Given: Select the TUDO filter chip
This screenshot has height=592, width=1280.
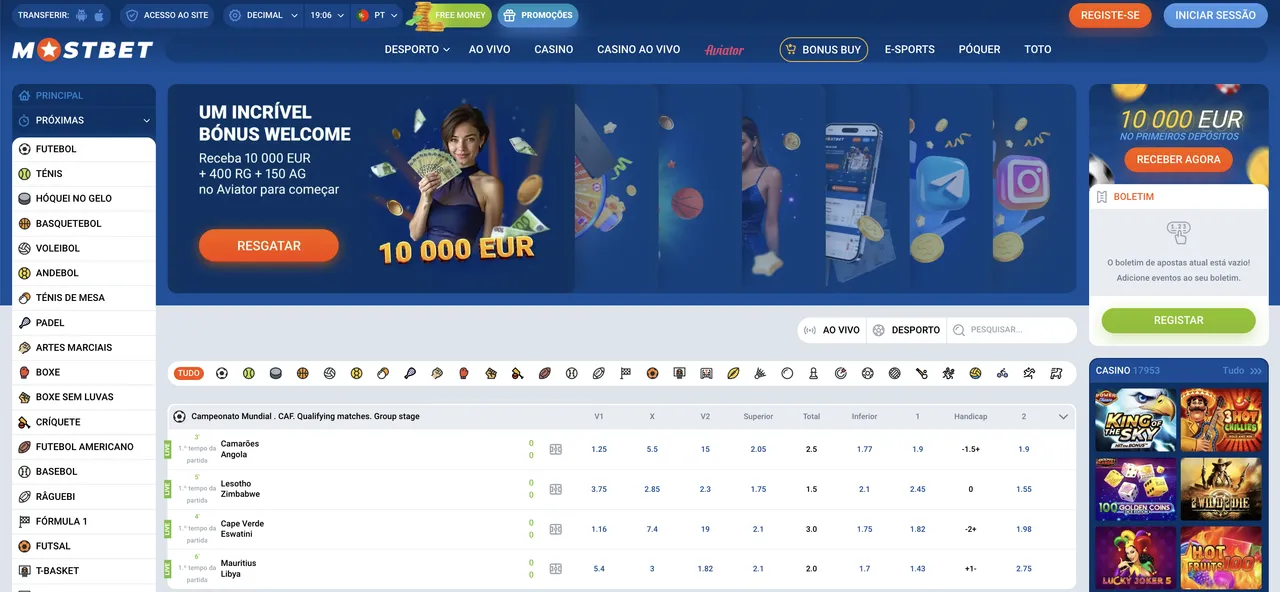Looking at the screenshot, I should click(x=188, y=373).
